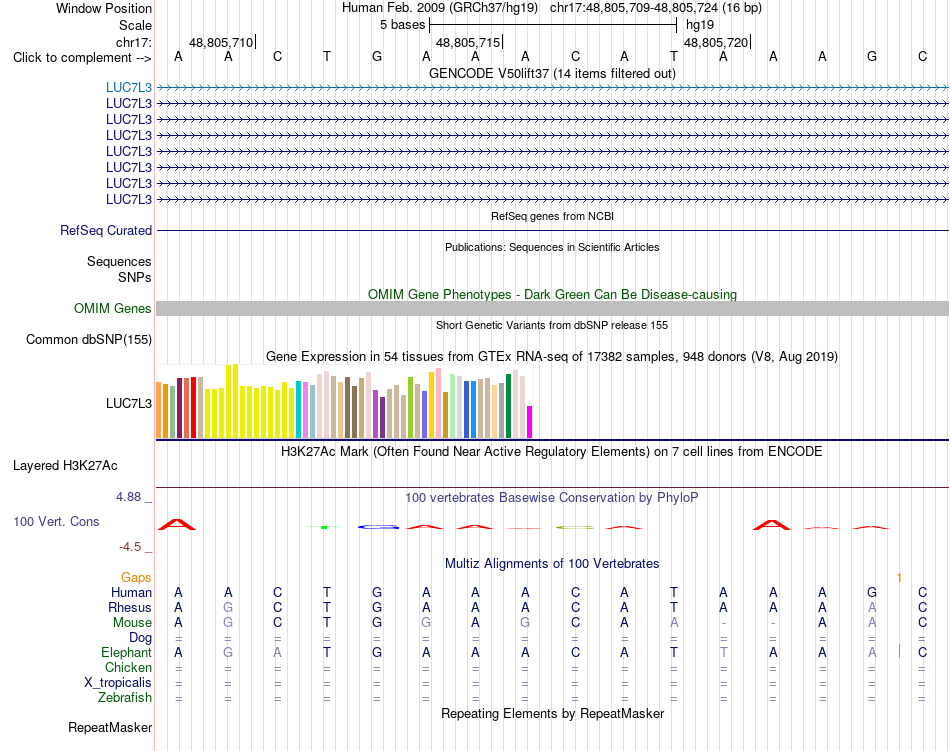
Task: Click the LUC7L3 GTEx expression label
Action: pyautogui.click(x=128, y=403)
